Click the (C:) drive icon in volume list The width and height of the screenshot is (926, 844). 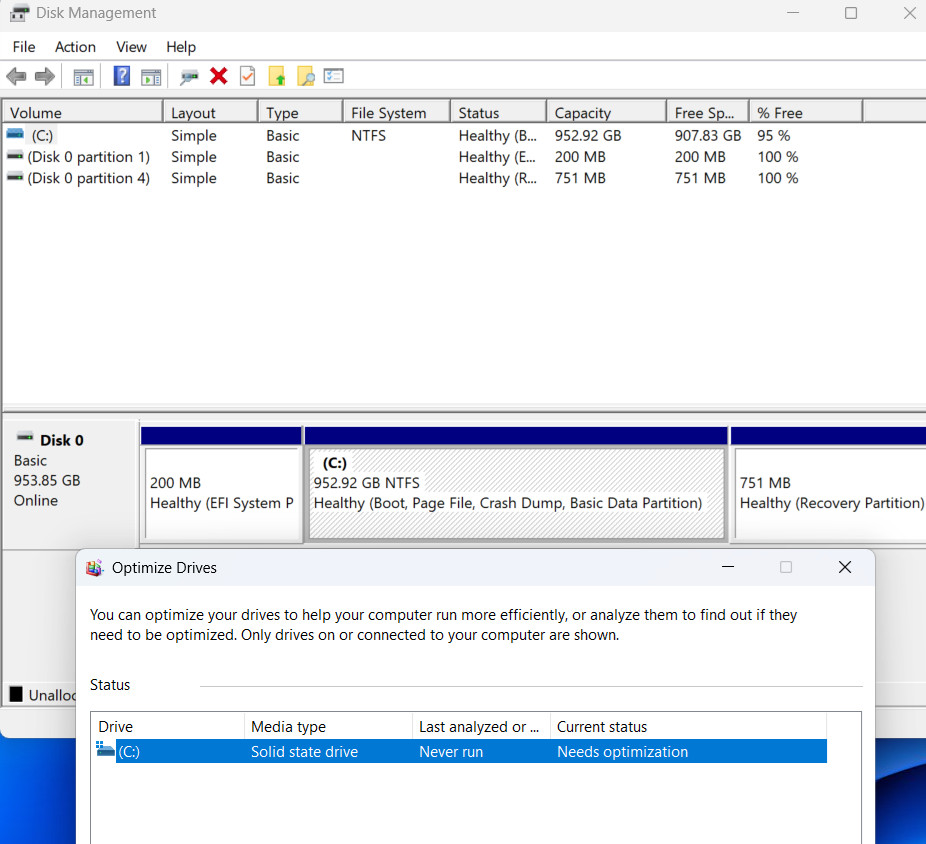pyautogui.click(x=15, y=135)
